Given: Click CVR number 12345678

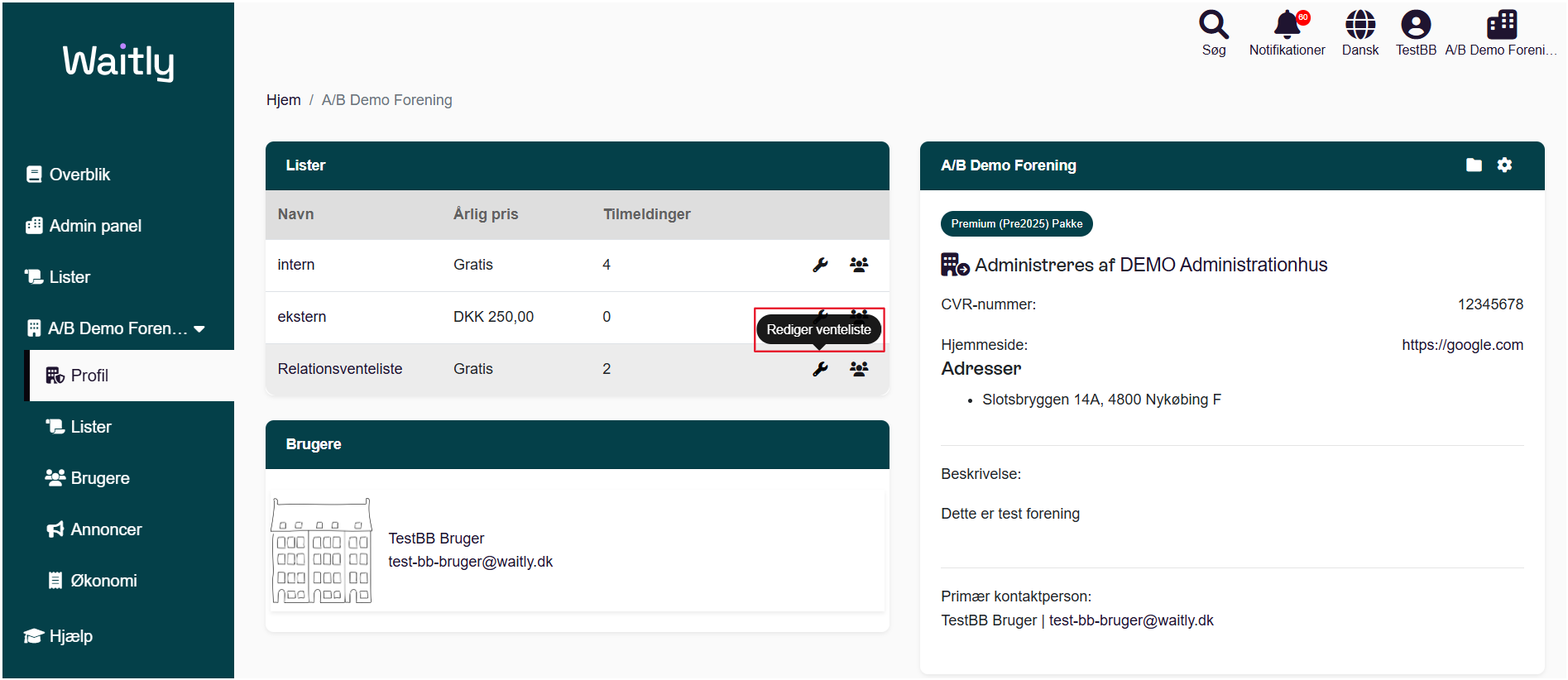Looking at the screenshot, I should 1490,304.
